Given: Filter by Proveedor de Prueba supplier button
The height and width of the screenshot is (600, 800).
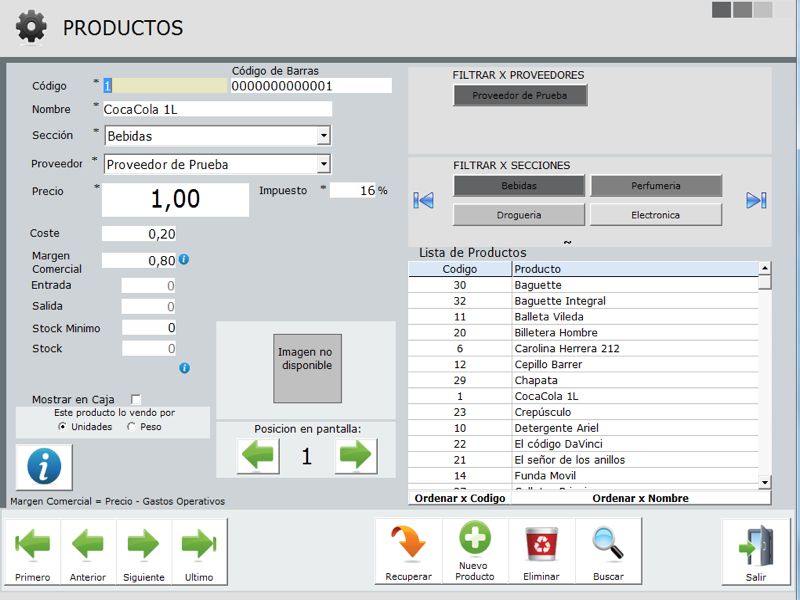Looking at the screenshot, I should 519,96.
